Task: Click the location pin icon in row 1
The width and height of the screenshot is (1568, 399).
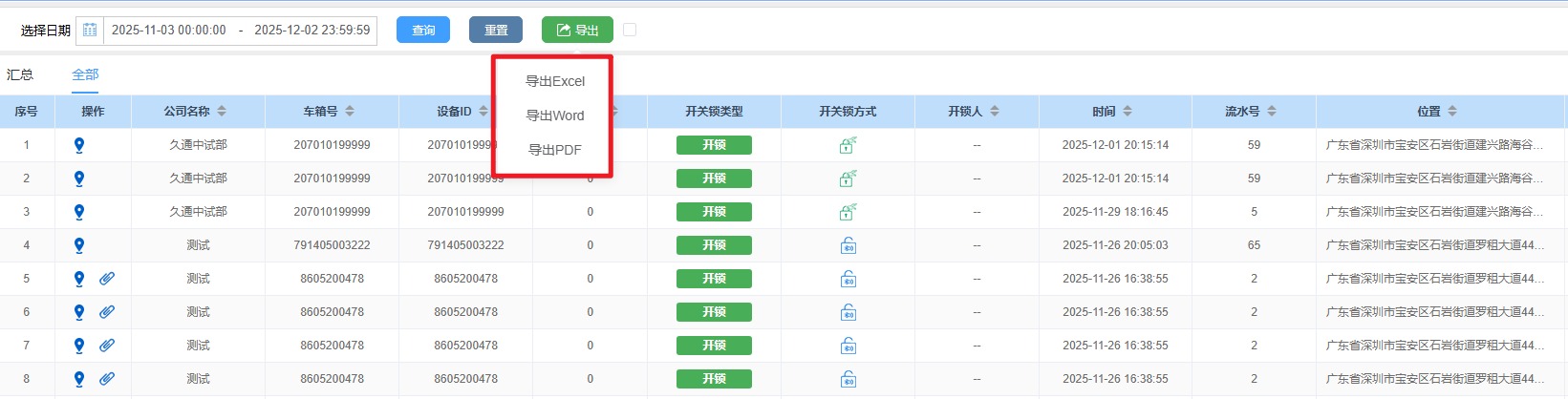Action: click(x=79, y=145)
